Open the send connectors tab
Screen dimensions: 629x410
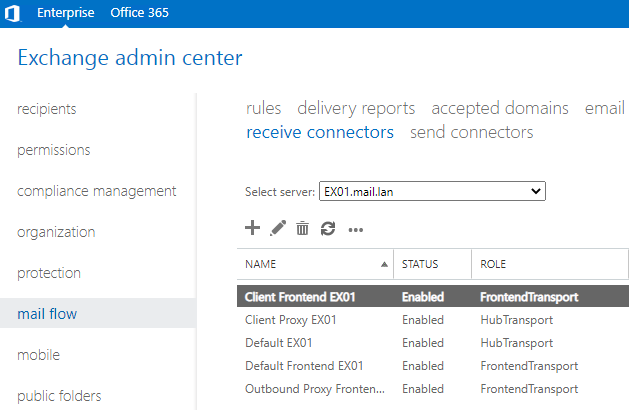click(471, 132)
